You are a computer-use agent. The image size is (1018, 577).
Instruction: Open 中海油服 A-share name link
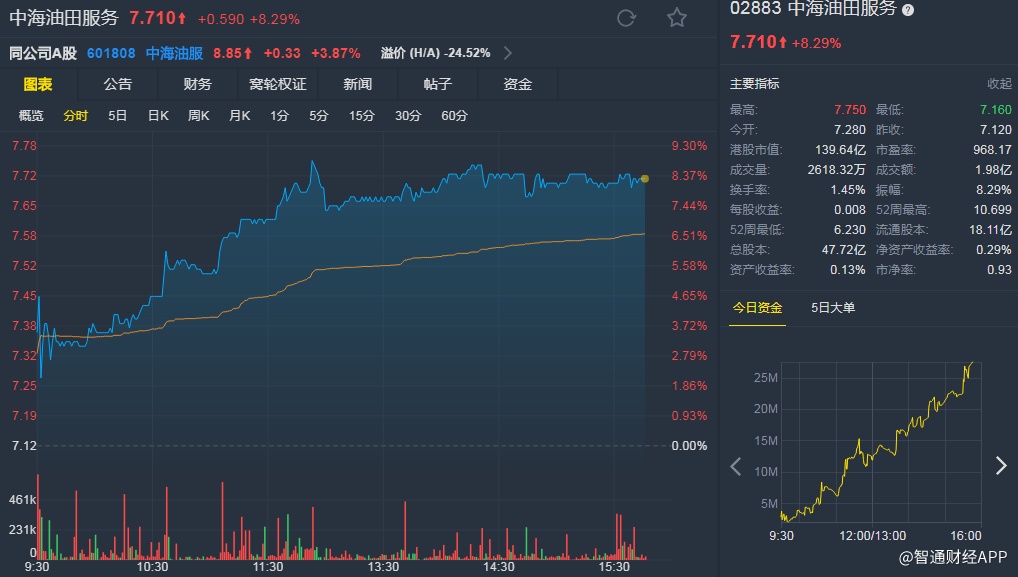(172, 53)
